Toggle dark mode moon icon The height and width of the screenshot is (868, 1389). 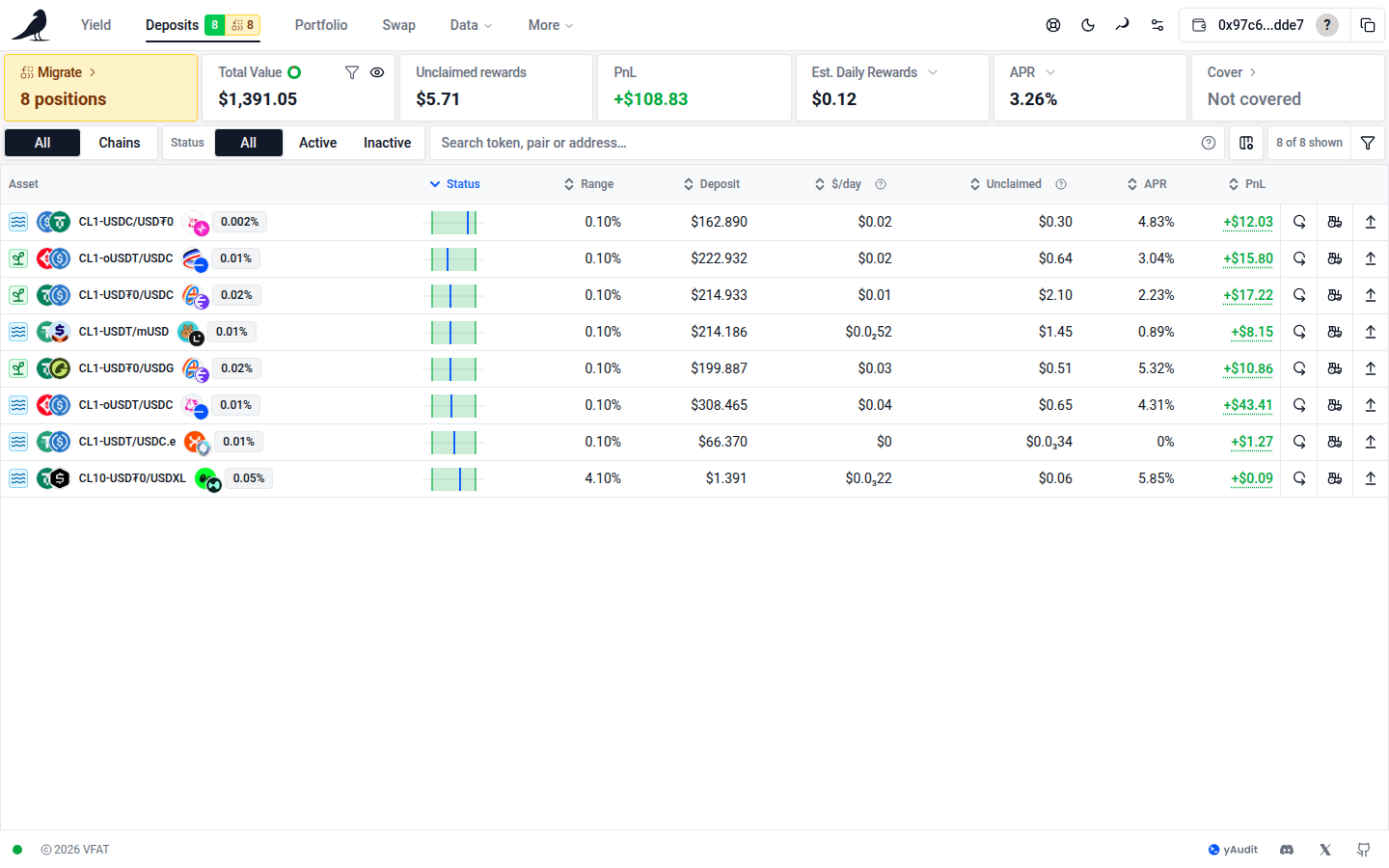coord(1088,25)
